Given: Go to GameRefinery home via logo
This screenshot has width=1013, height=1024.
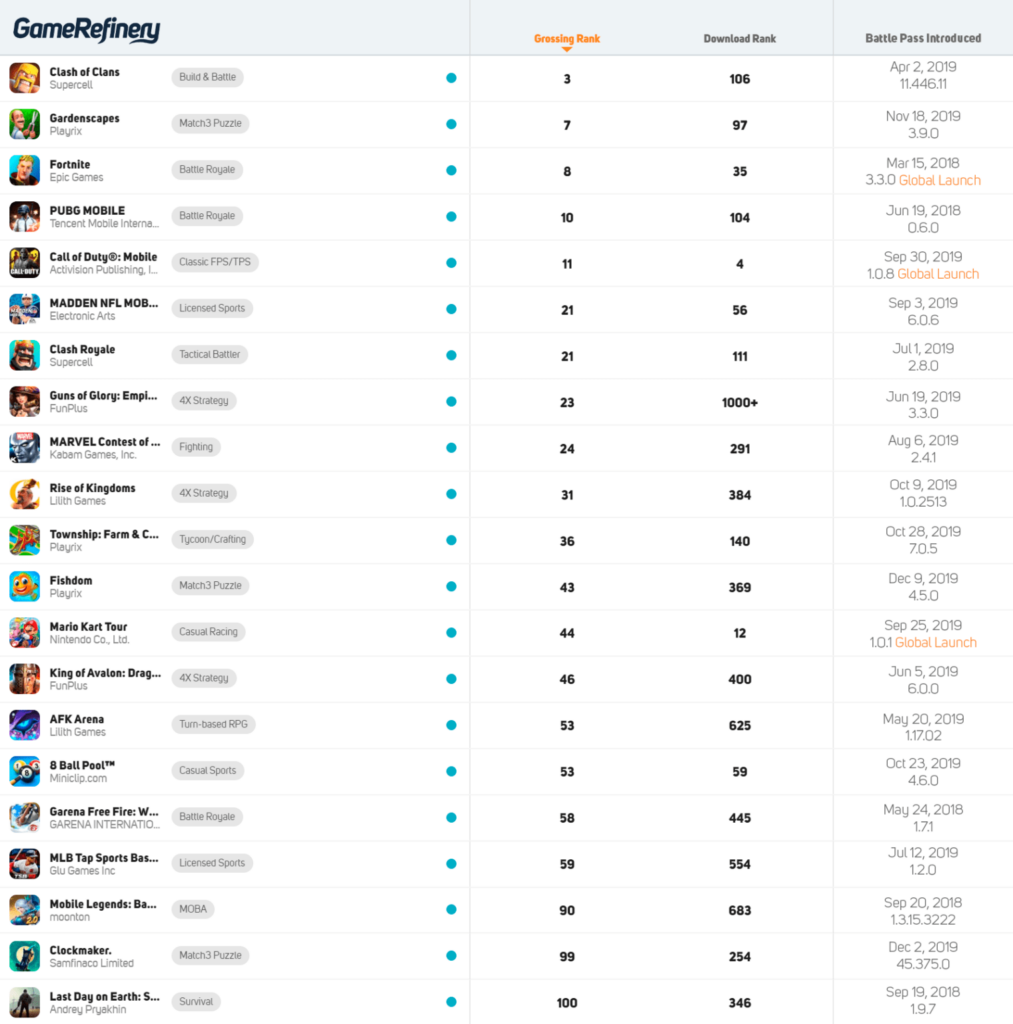Looking at the screenshot, I should (86, 29).
